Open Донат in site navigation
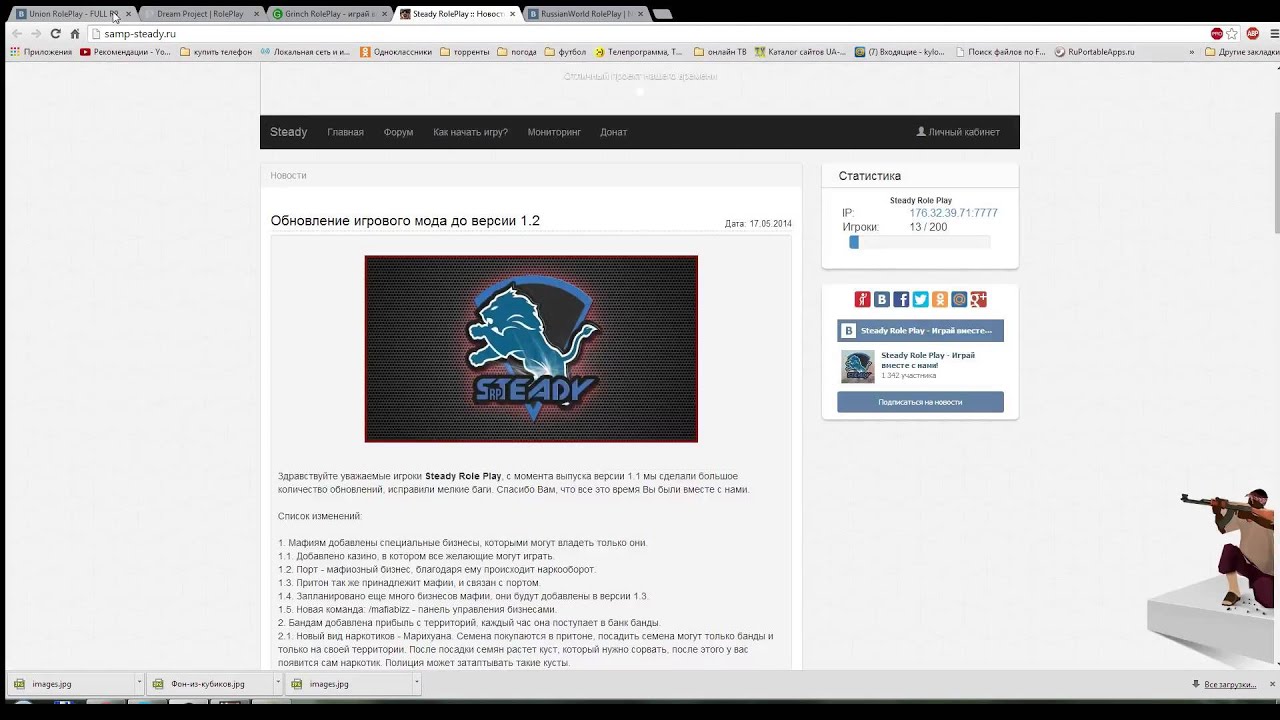1280x720 pixels. 613,132
